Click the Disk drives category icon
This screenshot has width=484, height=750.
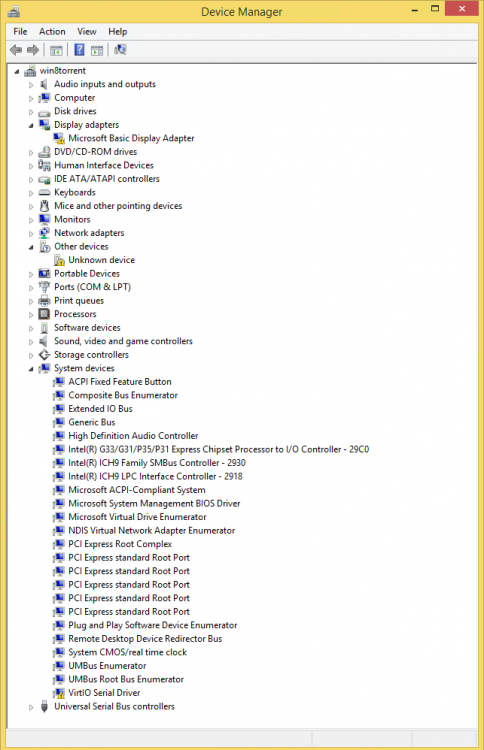[44, 111]
